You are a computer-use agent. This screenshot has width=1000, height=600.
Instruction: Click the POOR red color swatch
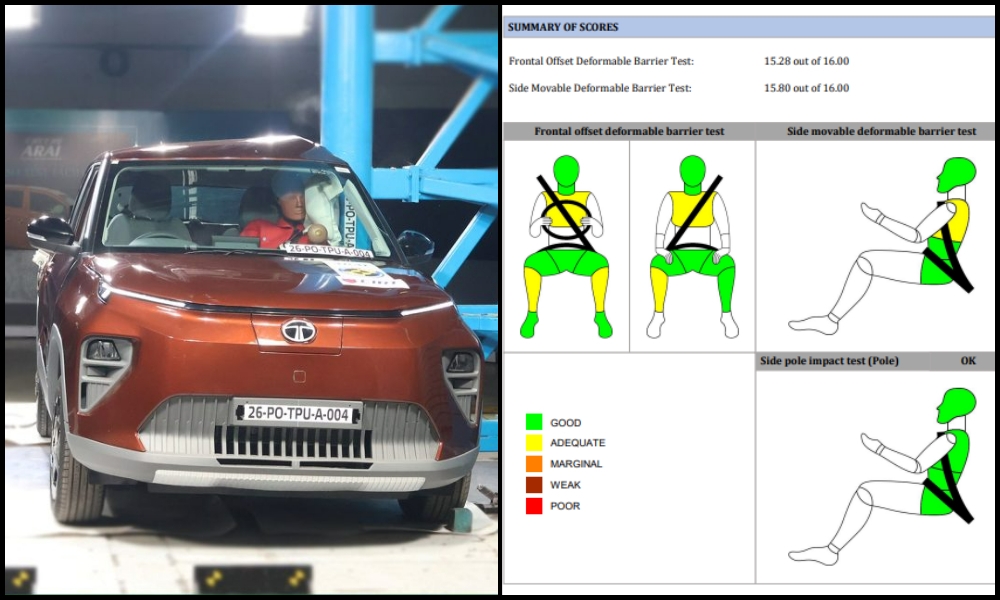click(534, 506)
